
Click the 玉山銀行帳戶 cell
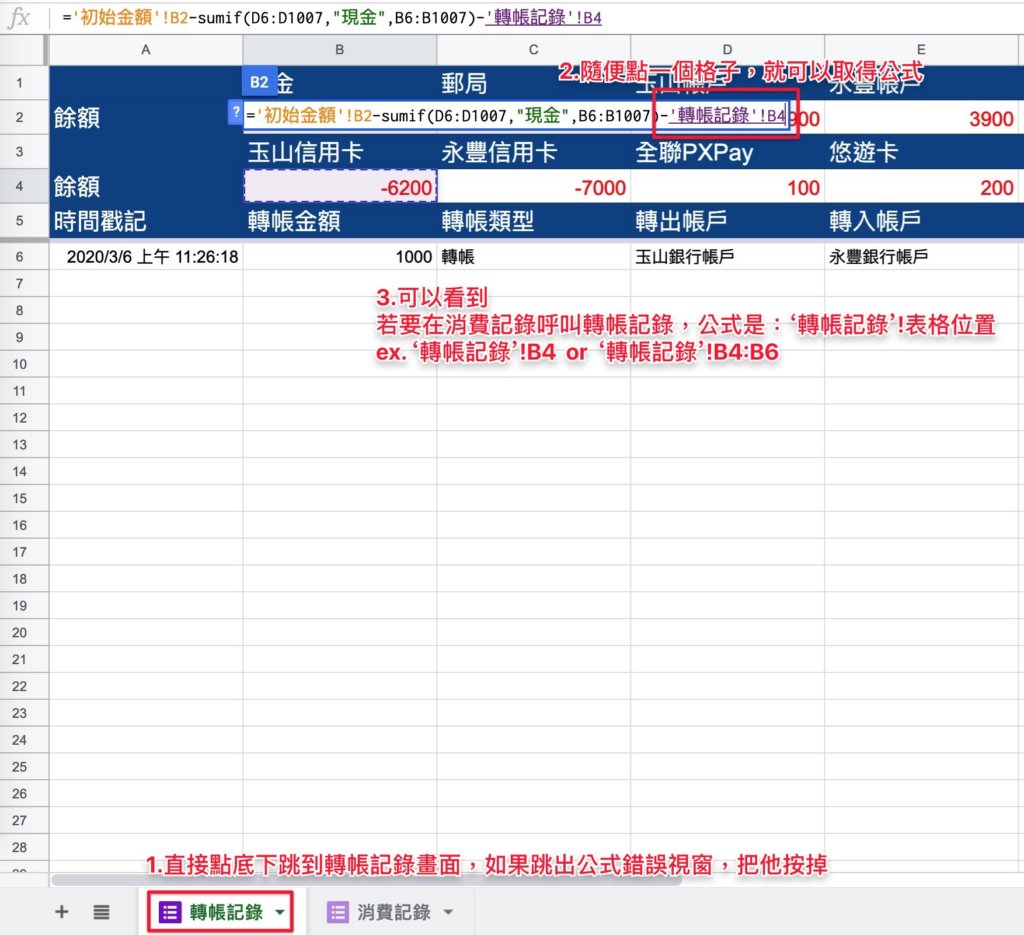pyautogui.click(x=728, y=257)
